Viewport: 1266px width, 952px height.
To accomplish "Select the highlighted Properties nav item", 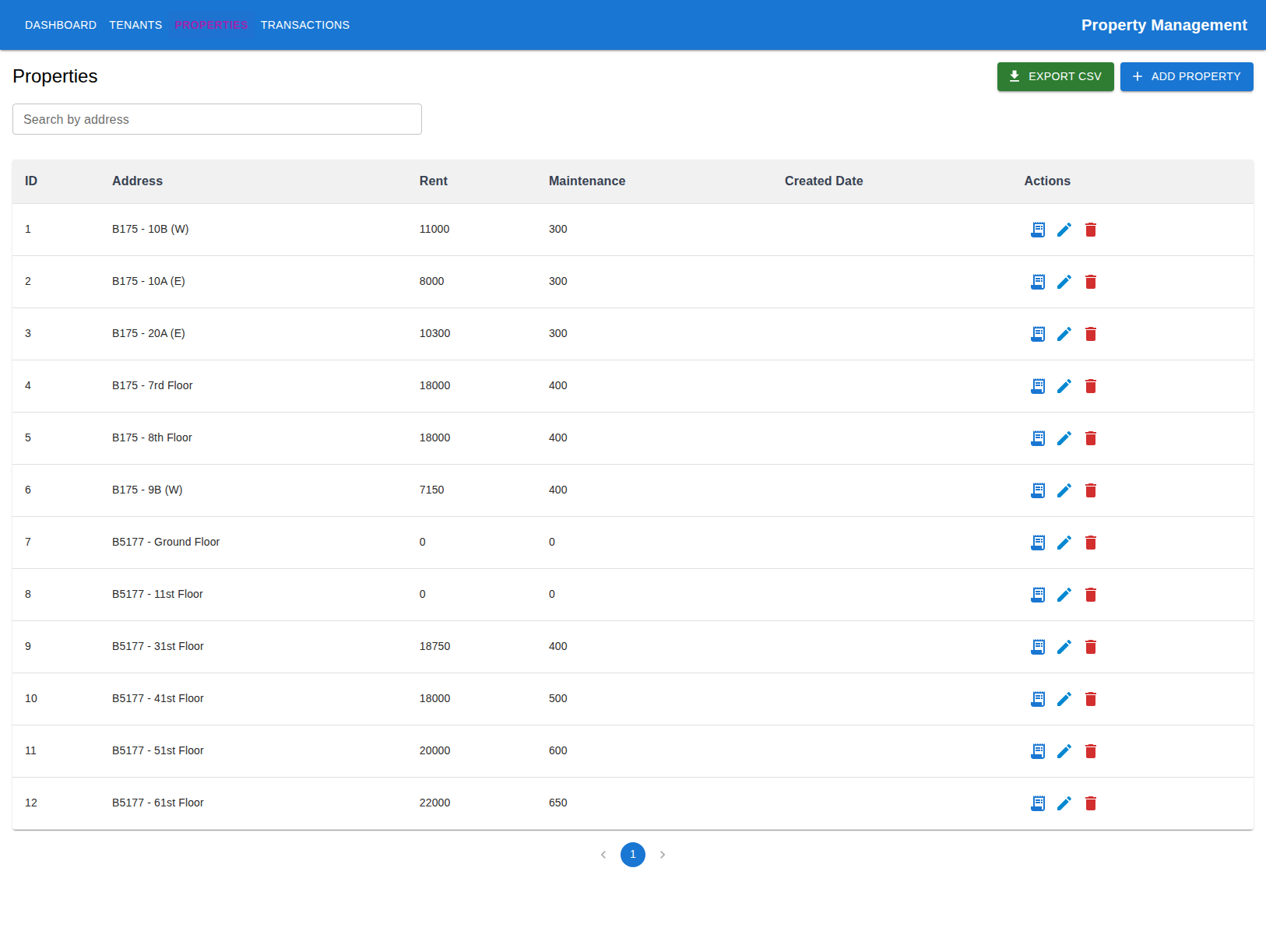I will click(211, 24).
